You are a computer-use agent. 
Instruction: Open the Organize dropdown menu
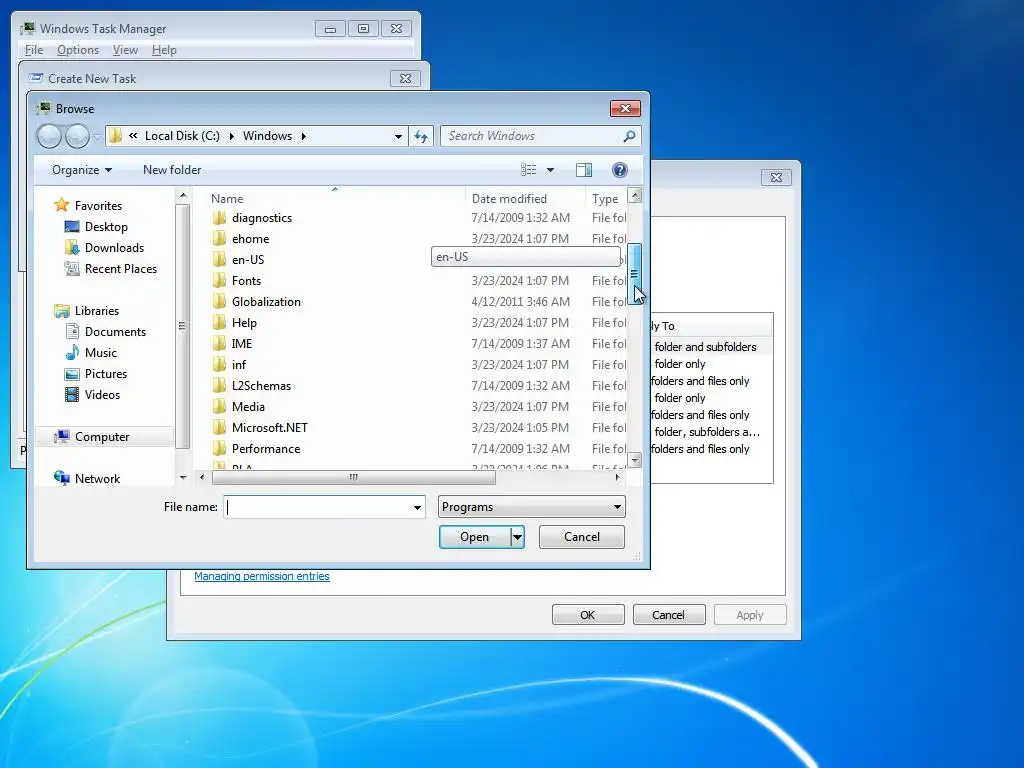pos(82,170)
